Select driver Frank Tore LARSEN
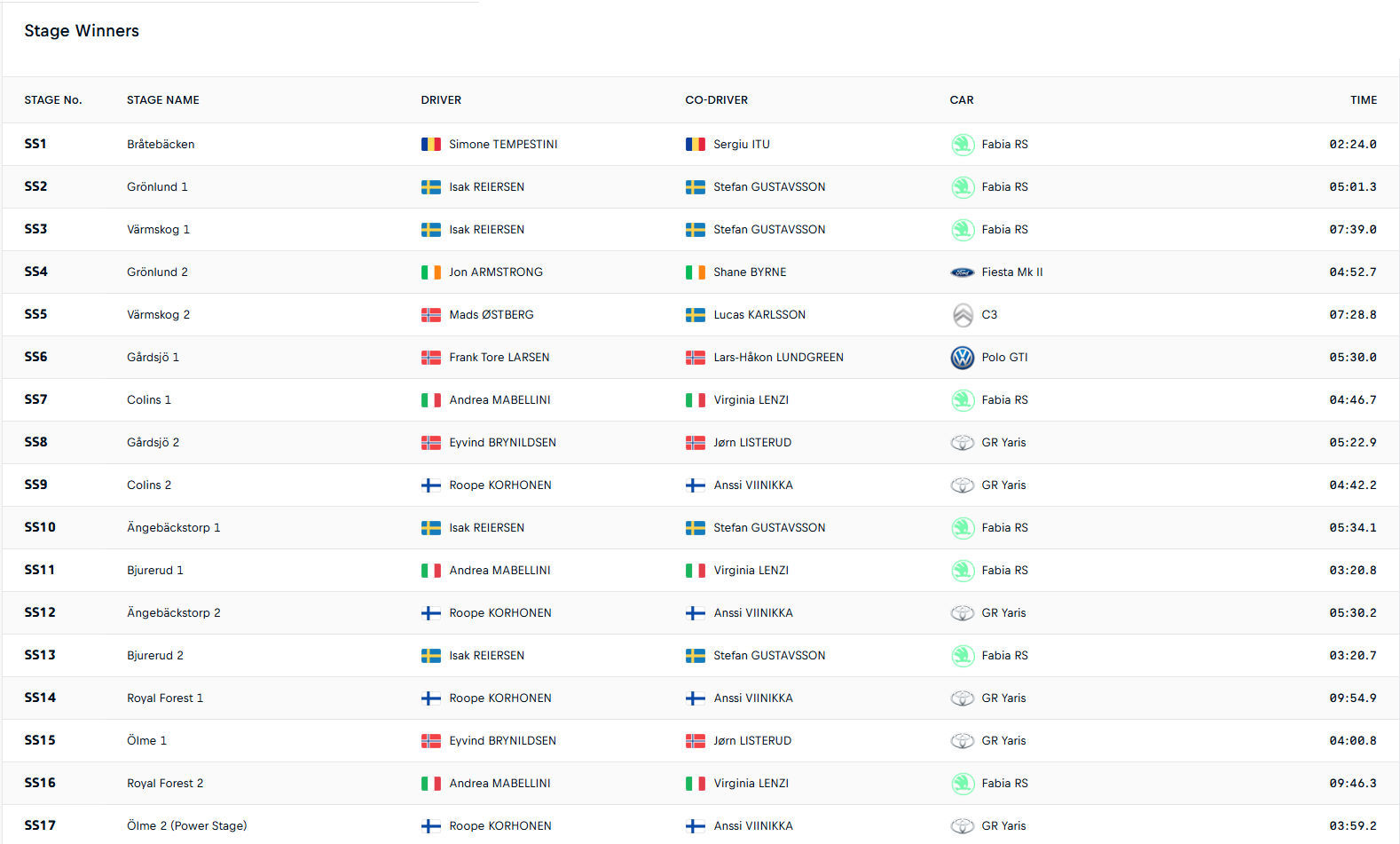The height and width of the screenshot is (844, 1400). pos(499,358)
